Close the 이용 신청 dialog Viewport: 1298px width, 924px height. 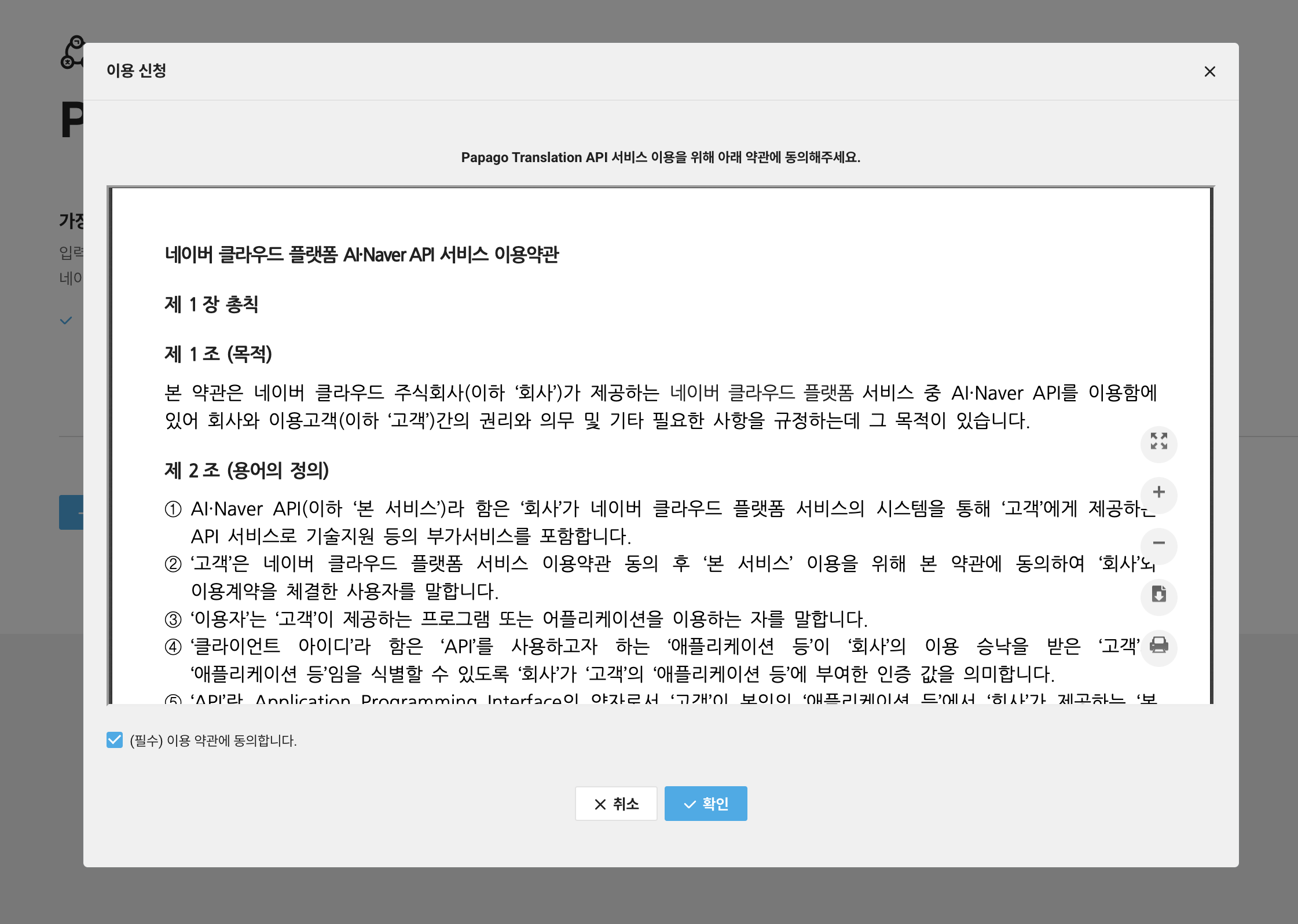(x=1209, y=72)
